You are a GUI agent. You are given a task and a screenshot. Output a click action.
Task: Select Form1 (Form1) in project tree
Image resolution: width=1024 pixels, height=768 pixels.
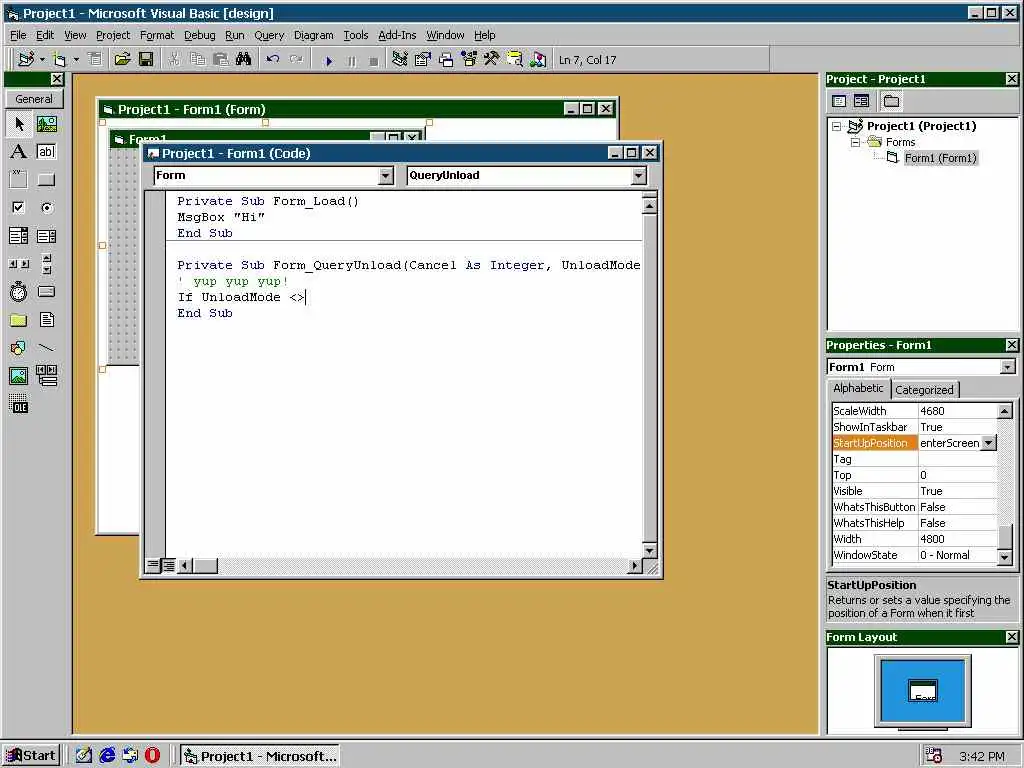point(940,158)
